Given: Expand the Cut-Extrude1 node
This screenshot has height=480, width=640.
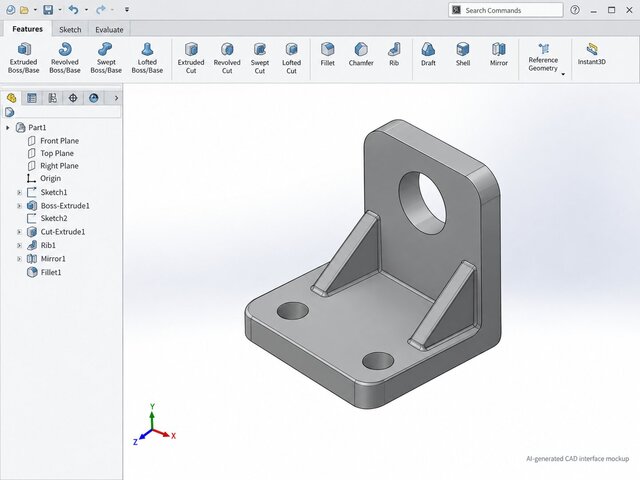Looking at the screenshot, I should tap(19, 232).
